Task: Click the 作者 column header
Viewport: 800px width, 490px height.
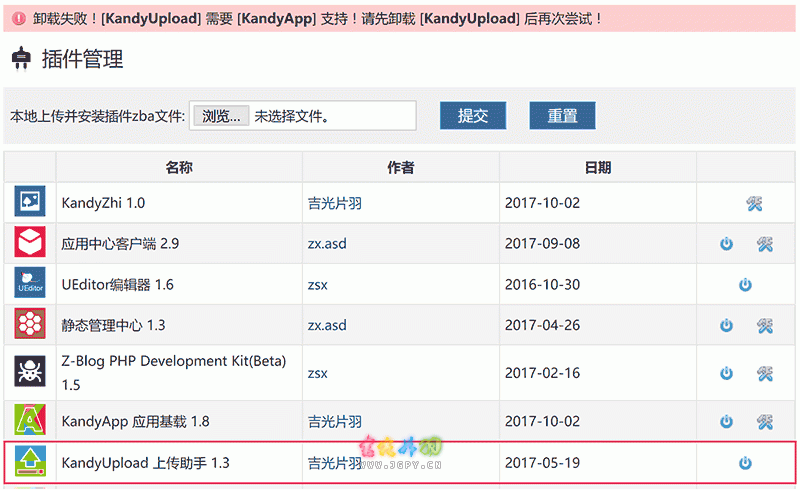Action: 401,167
